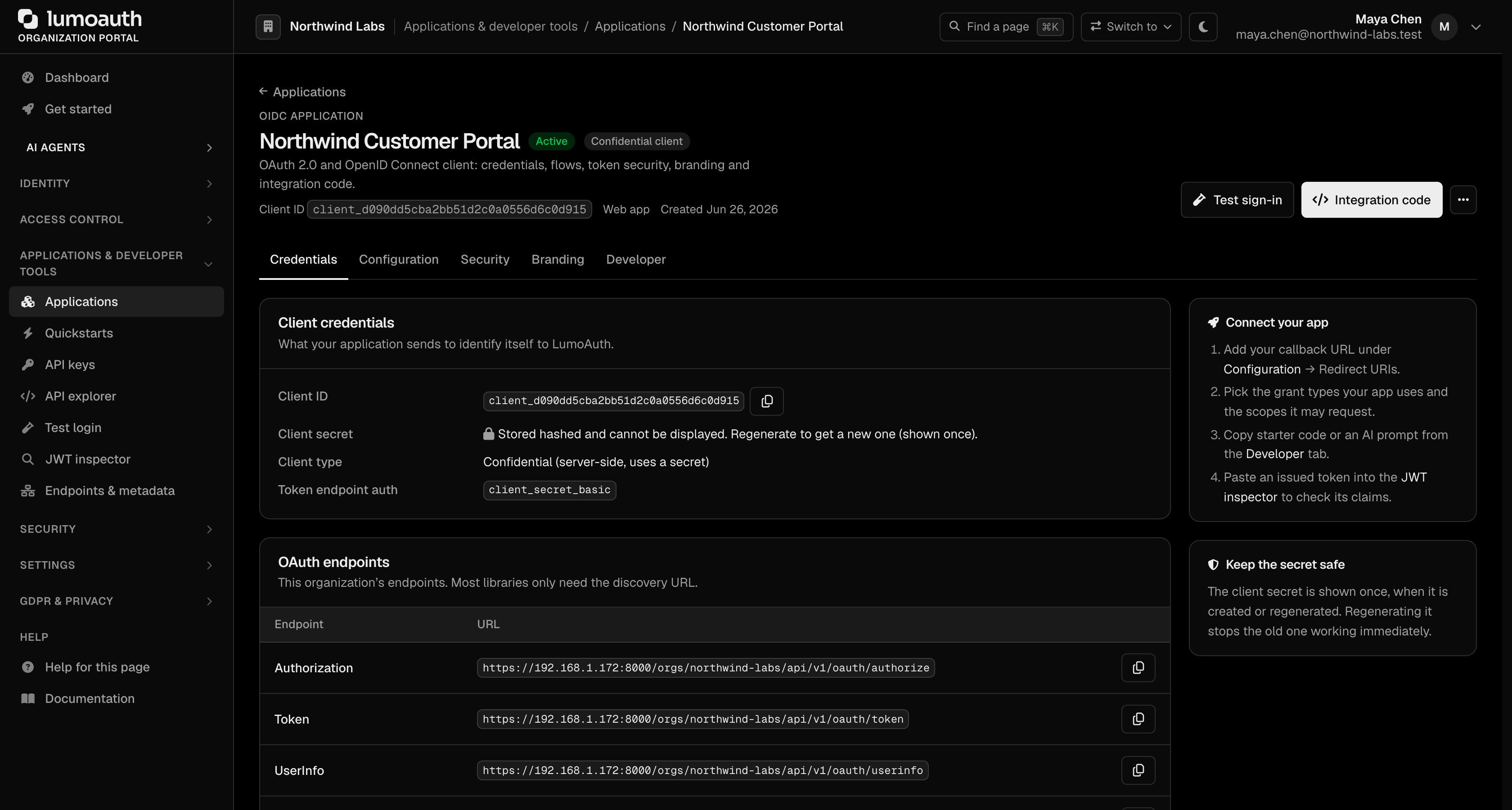Viewport: 1512px width, 810px height.
Task: Open API explorer page
Action: [116, 396]
